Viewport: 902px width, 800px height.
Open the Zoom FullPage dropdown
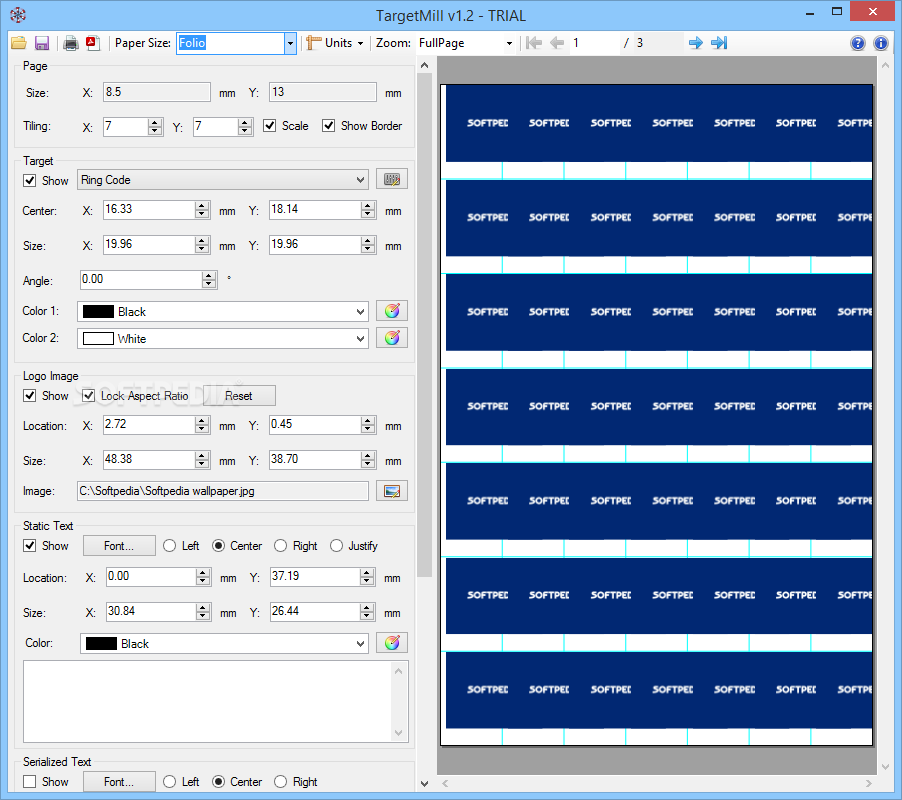click(x=509, y=43)
